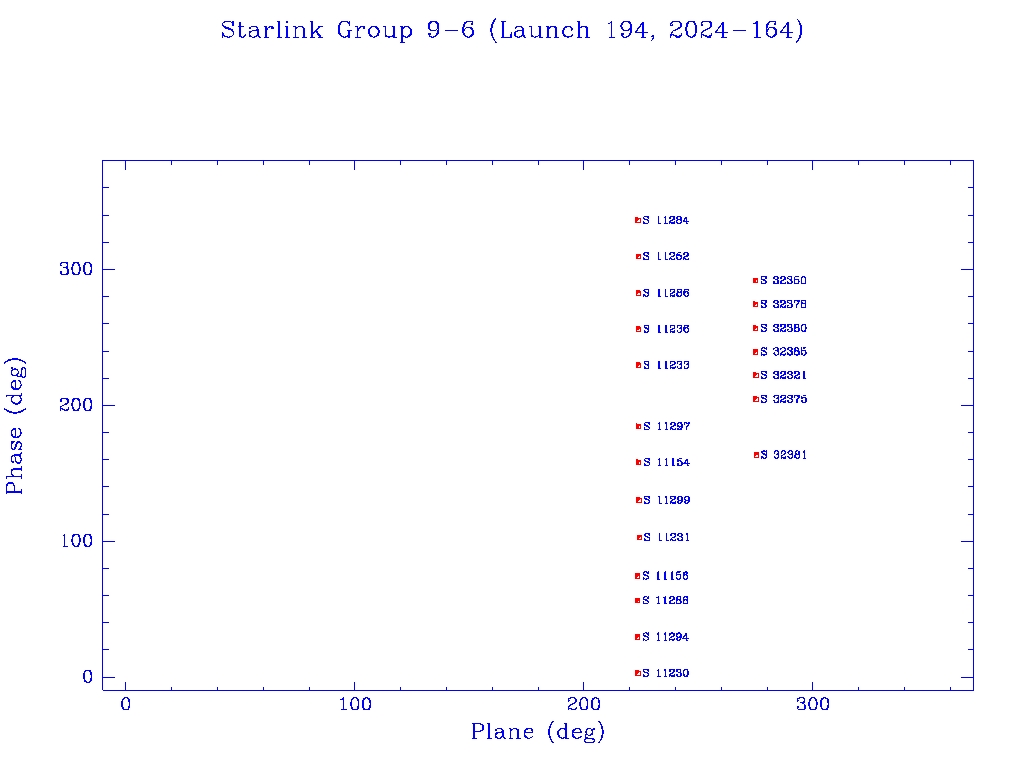This screenshot has width=1024, height=768.
Task: Select the 'S 11231' satellite label
Action: coord(667,537)
